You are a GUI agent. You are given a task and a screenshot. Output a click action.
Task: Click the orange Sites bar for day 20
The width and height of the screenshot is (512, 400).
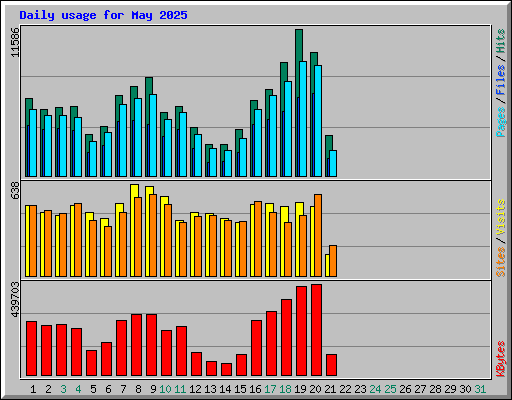(x=318, y=235)
